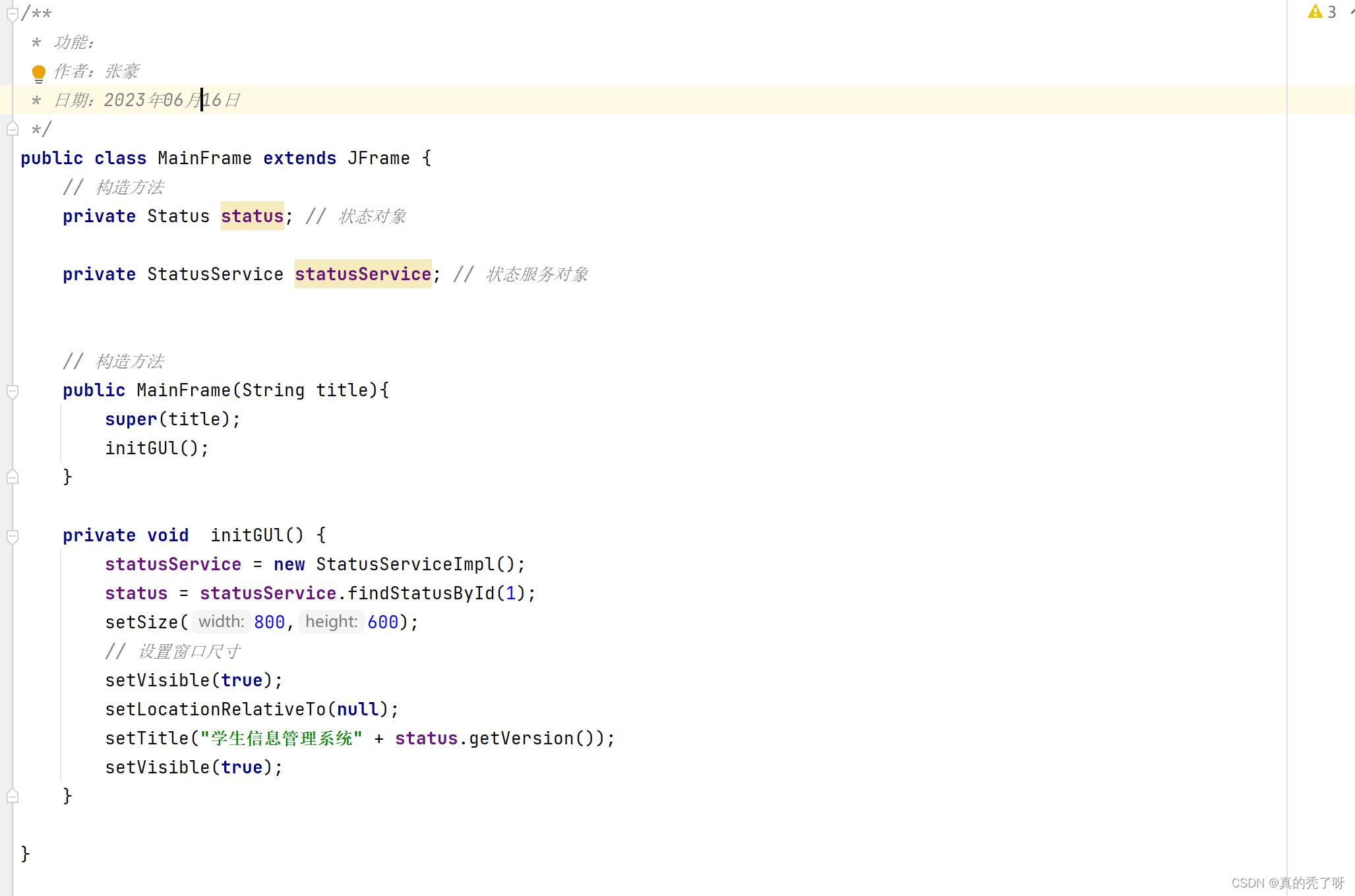Click the yellow lightbulb intention icon
The image size is (1355, 896).
38,73
